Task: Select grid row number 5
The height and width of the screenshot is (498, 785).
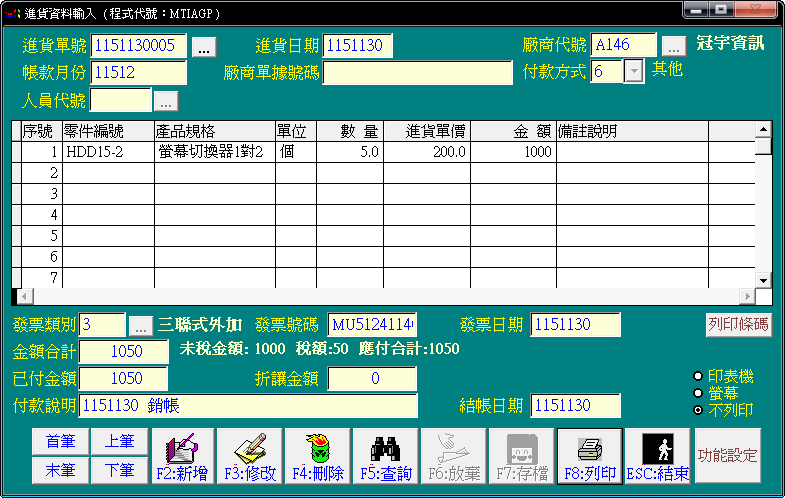Action: coord(42,236)
